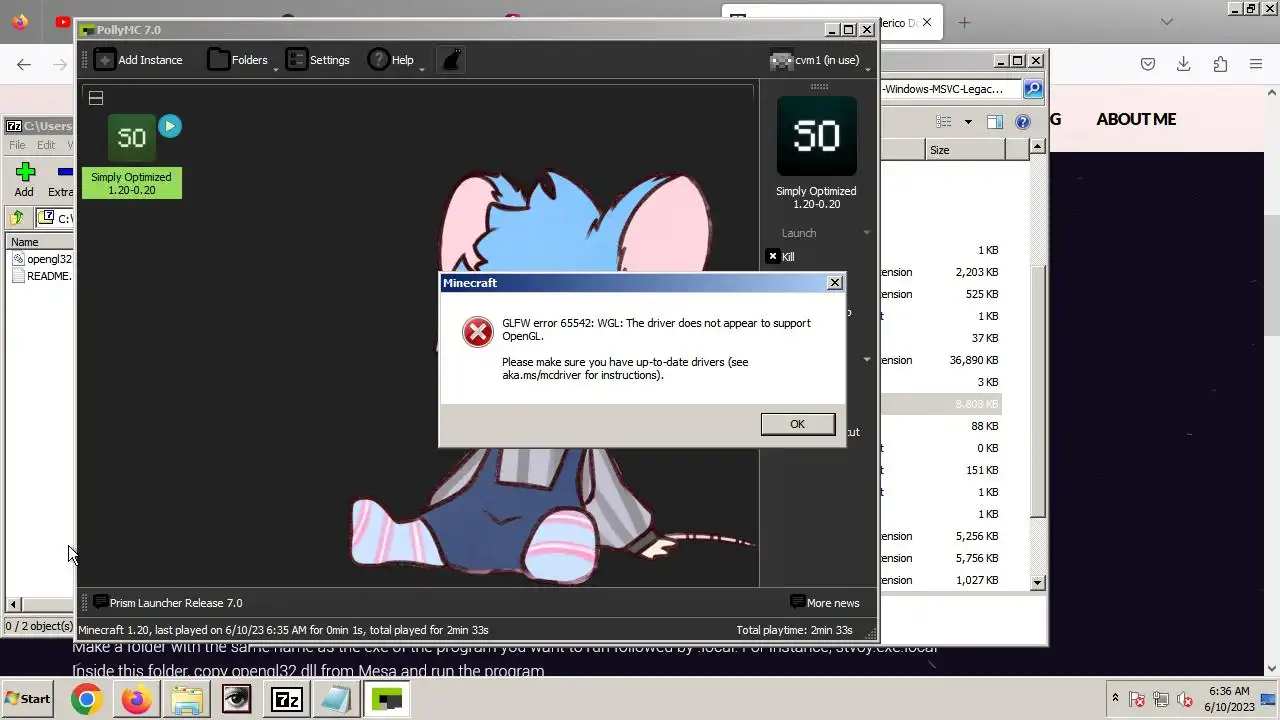The height and width of the screenshot is (720, 1280).
Task: Switch to the YouTube tab
Action: [x=62, y=22]
